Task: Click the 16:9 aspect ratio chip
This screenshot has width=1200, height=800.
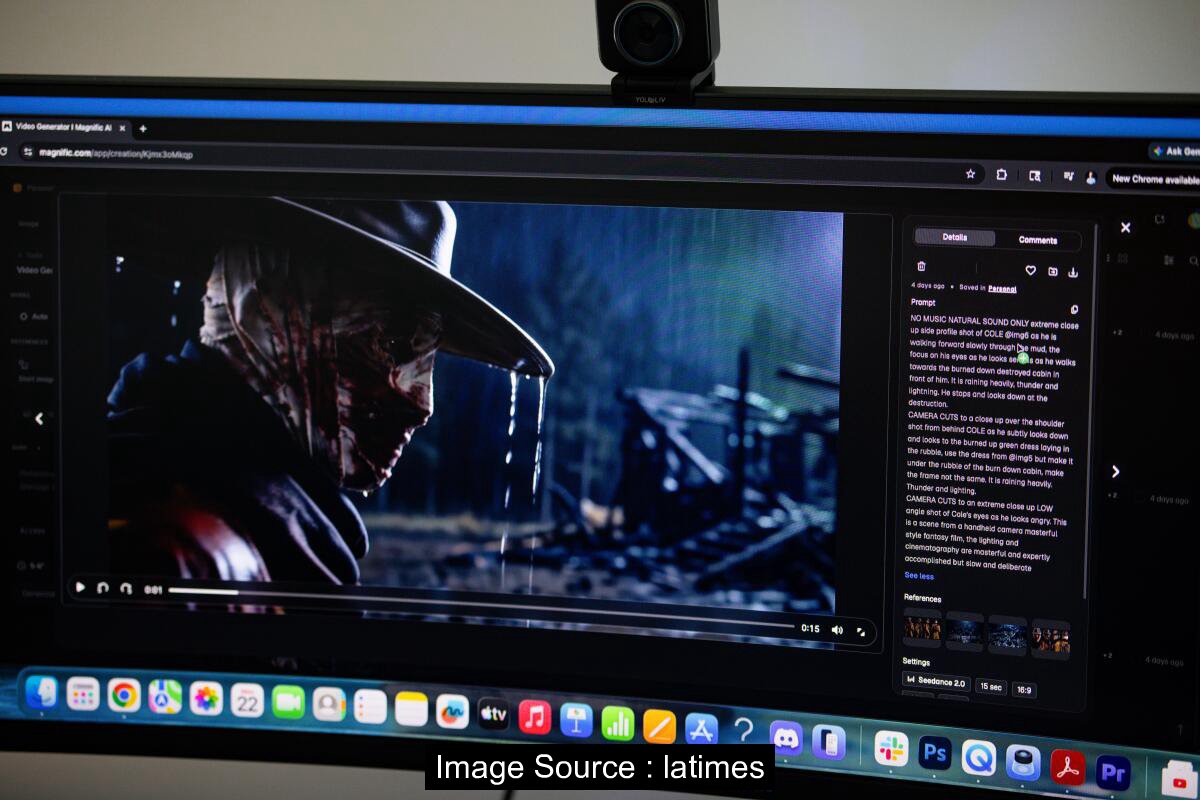Action: coord(1023,689)
